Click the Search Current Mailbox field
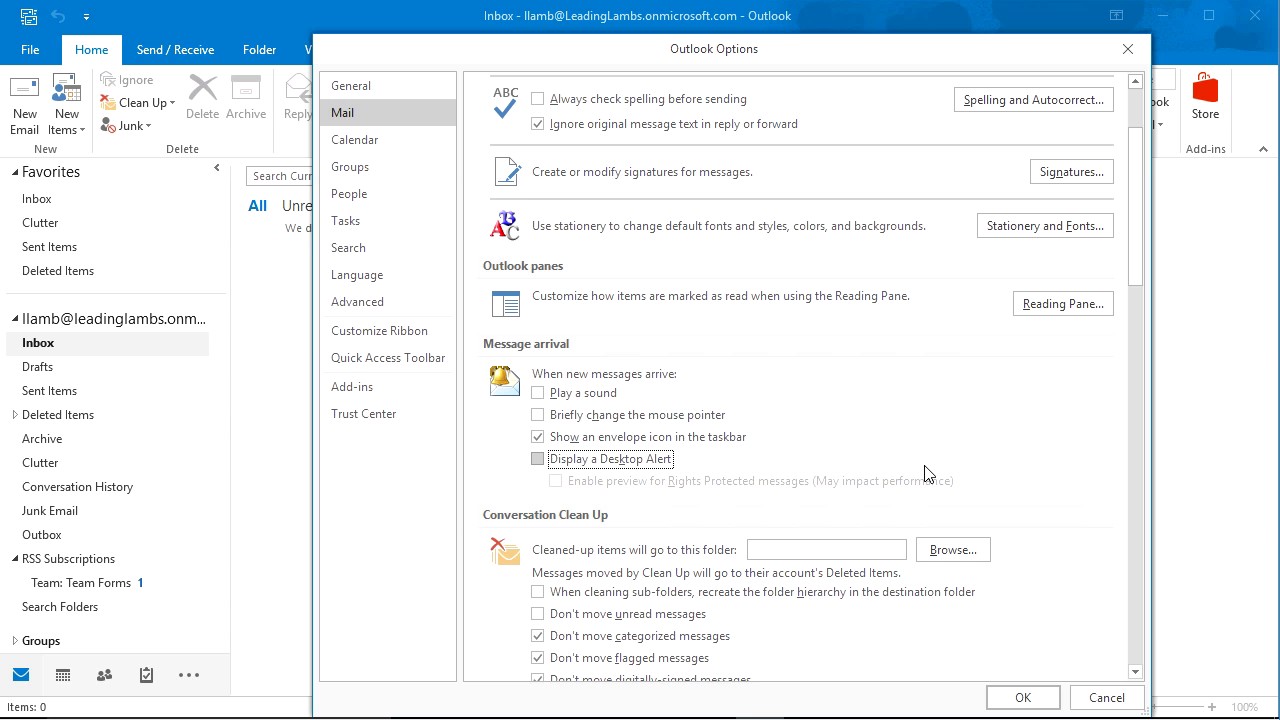Screen dimensions: 1280x720 [280, 176]
